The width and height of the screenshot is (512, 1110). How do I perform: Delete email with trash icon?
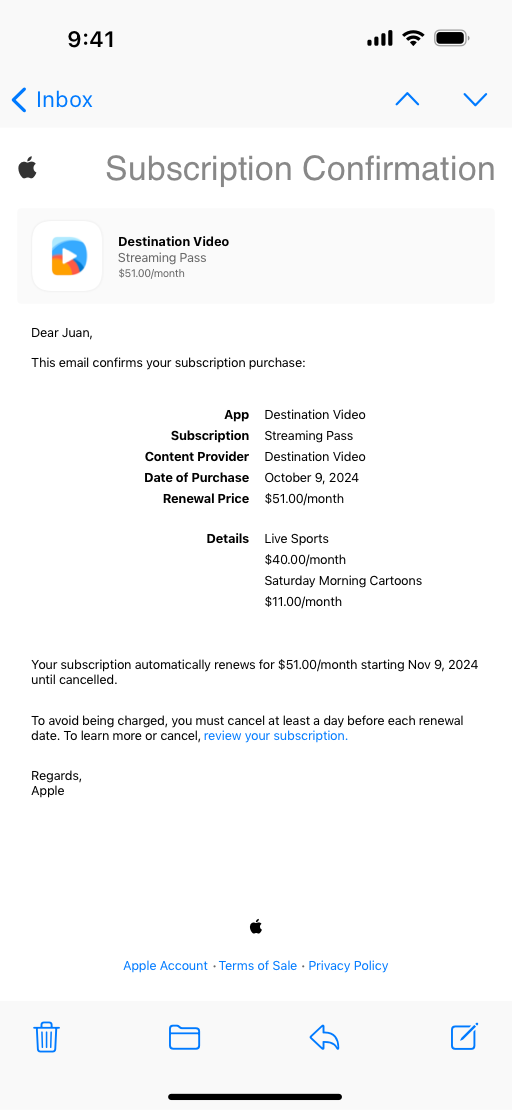click(x=47, y=1037)
